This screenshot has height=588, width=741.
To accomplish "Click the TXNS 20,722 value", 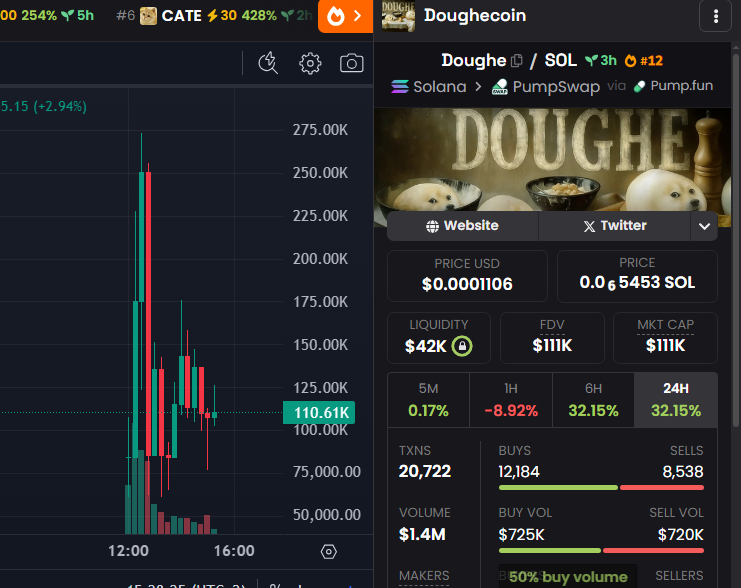I will (425, 471).
